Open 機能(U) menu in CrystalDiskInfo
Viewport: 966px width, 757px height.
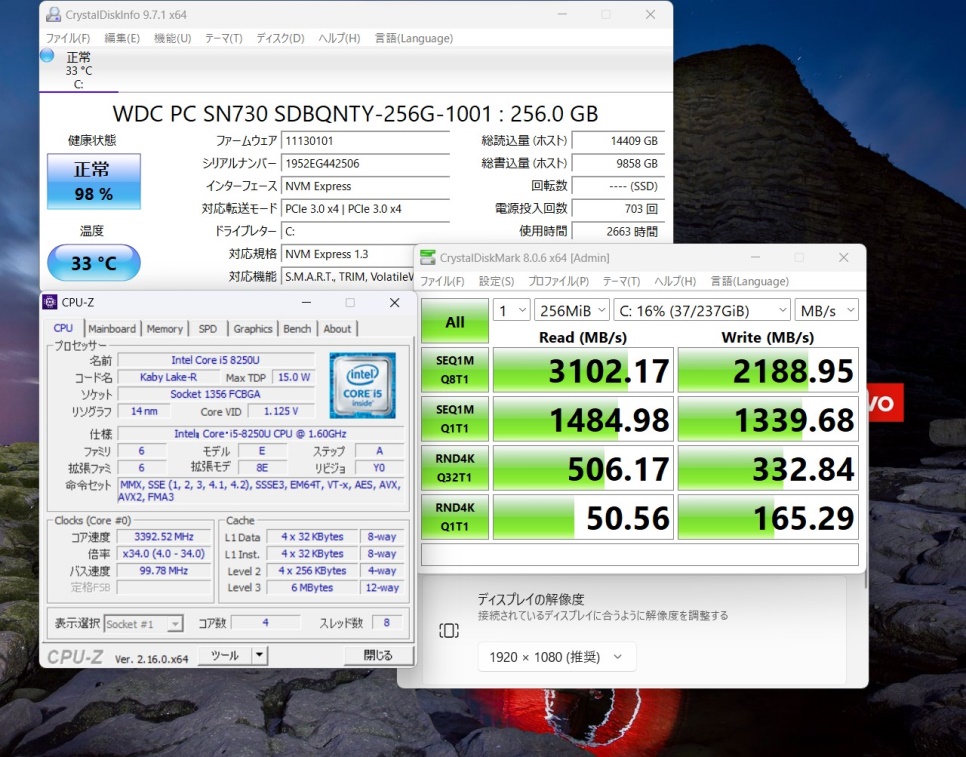pyautogui.click(x=172, y=38)
